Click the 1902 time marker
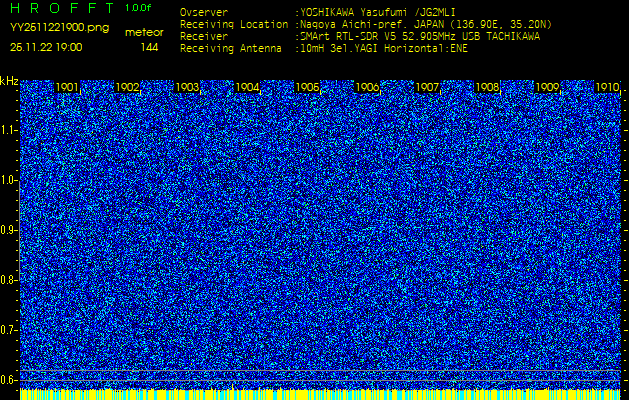The image size is (629, 400). tap(127, 87)
